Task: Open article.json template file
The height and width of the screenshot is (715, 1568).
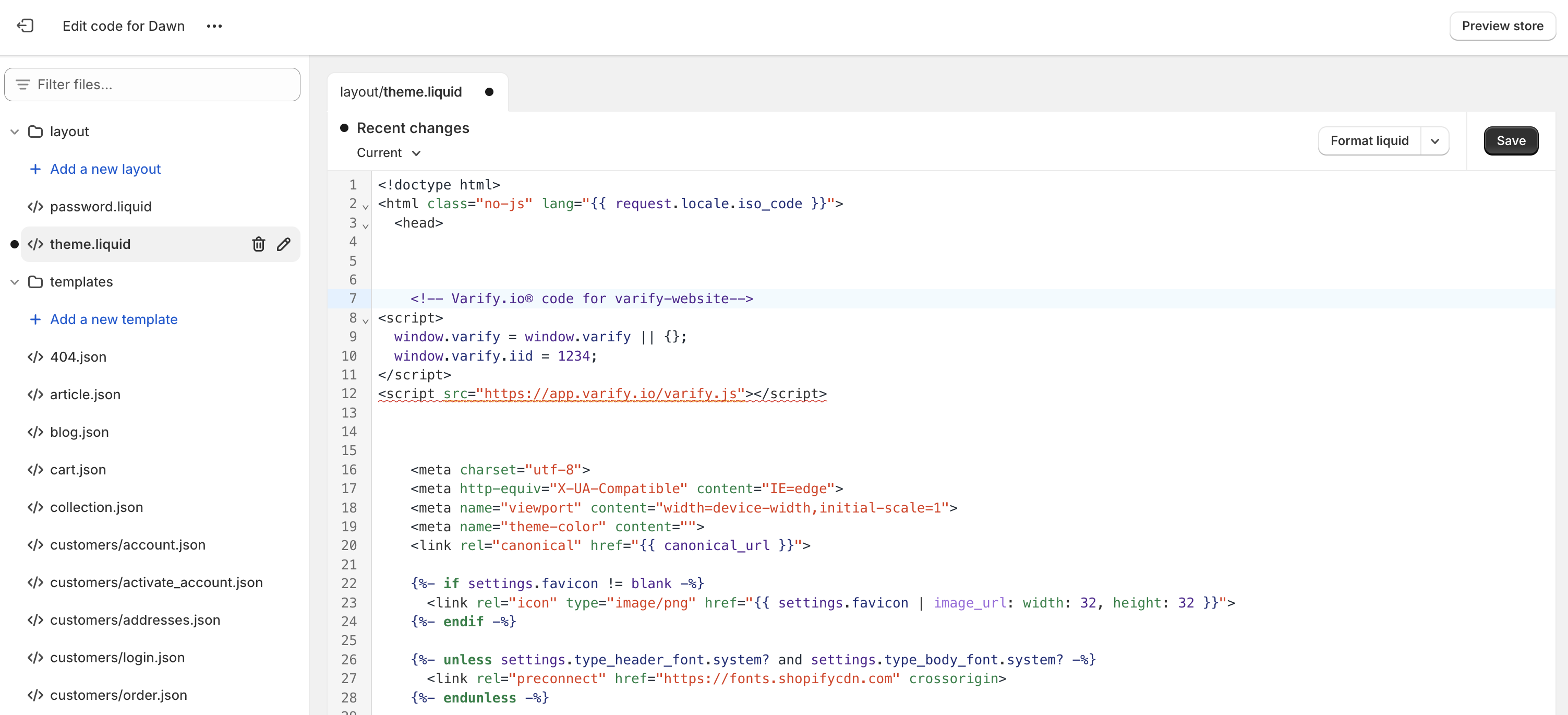Action: click(85, 395)
